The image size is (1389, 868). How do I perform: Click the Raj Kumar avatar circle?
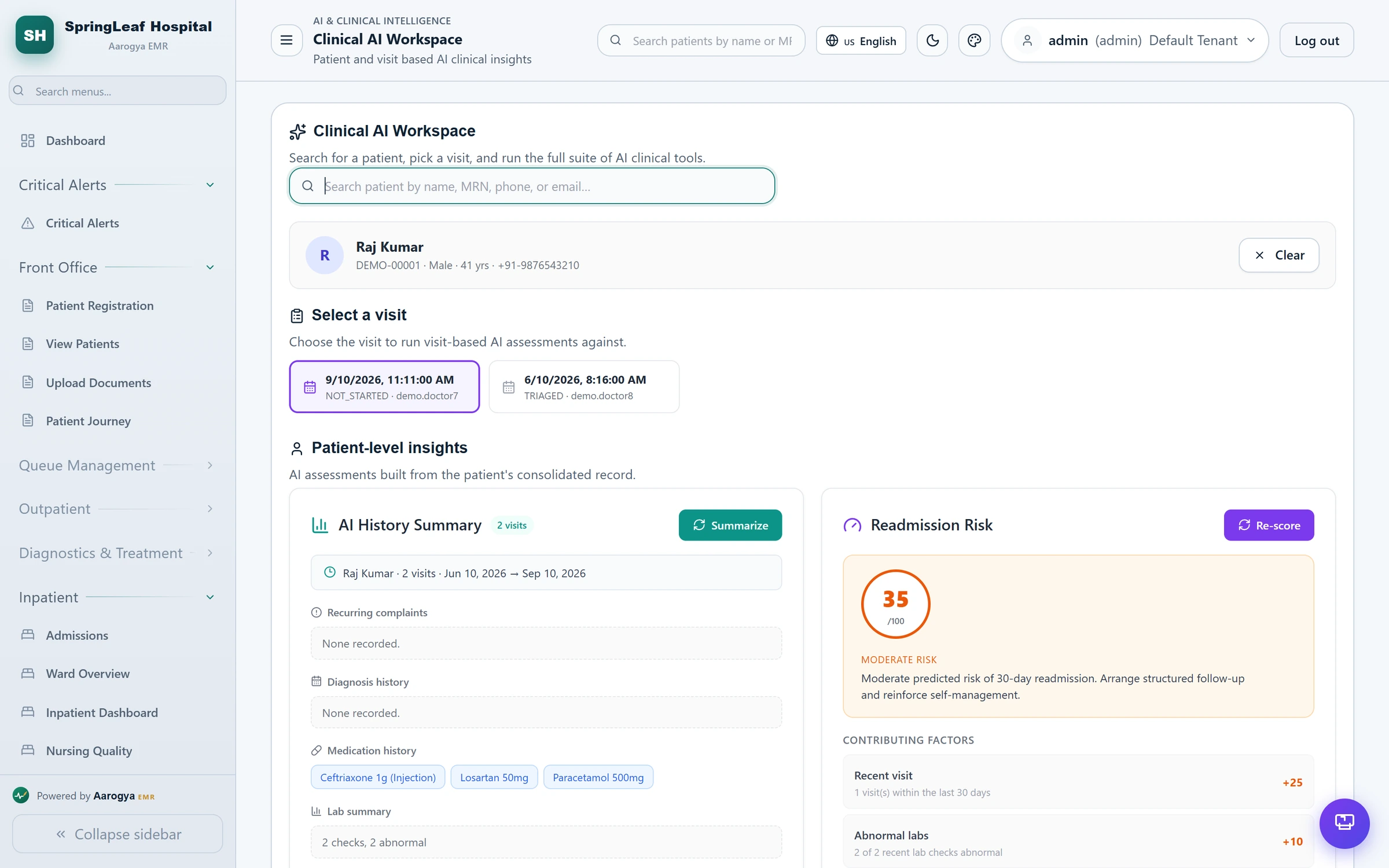(325, 255)
